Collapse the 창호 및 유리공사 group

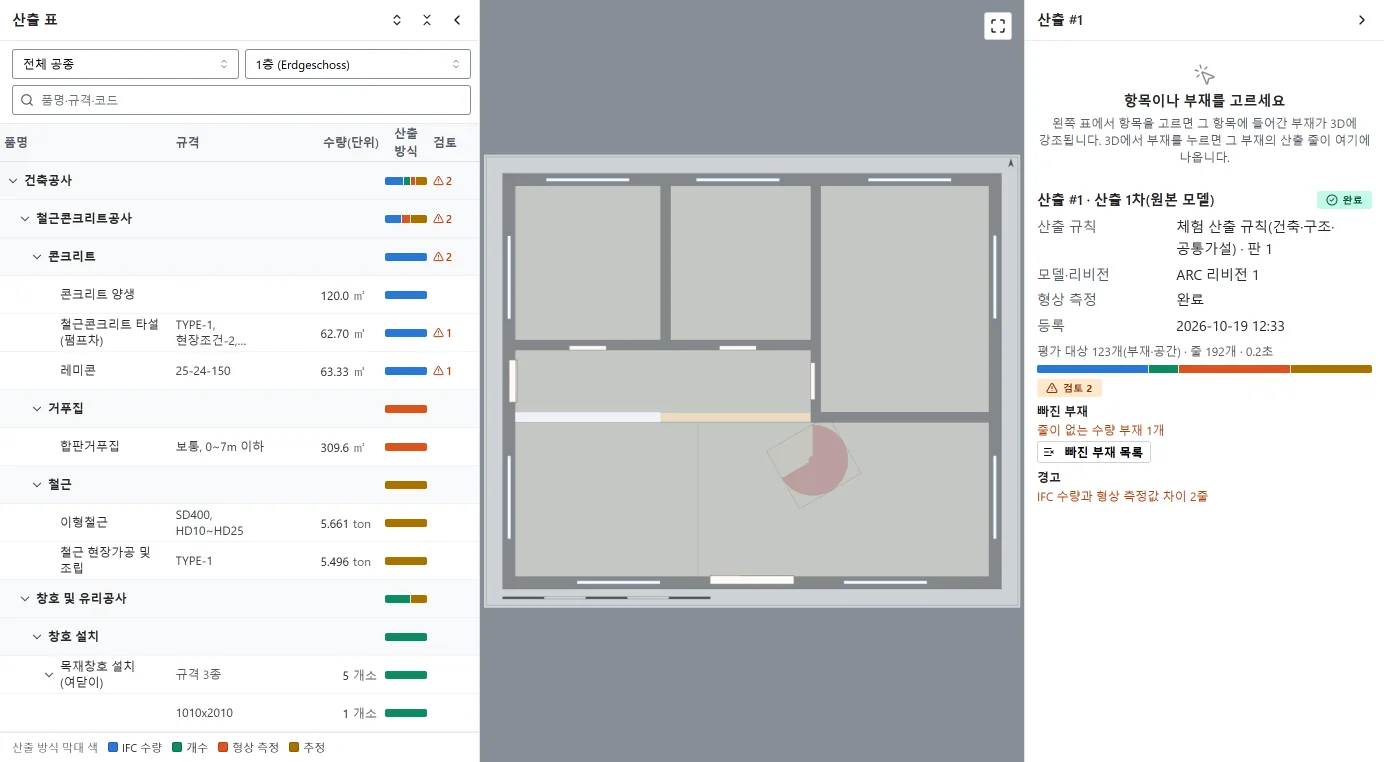[x=26, y=599]
